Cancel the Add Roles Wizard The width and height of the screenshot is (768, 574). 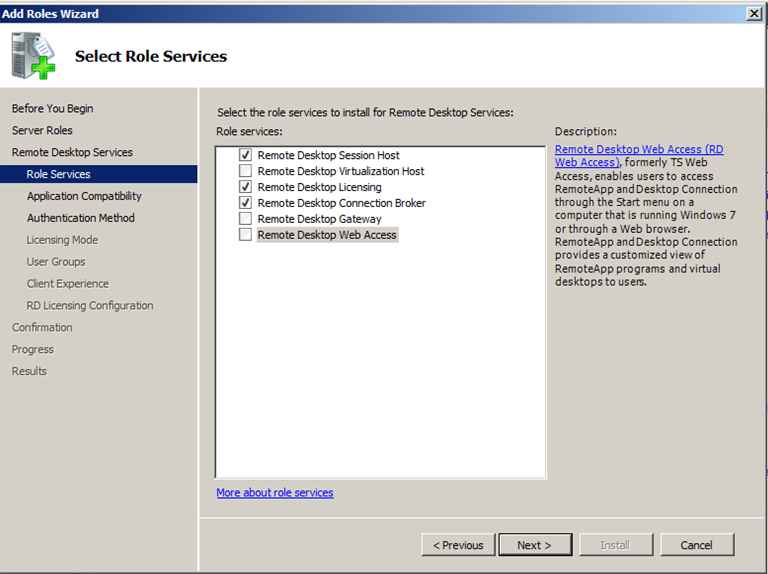[696, 545]
